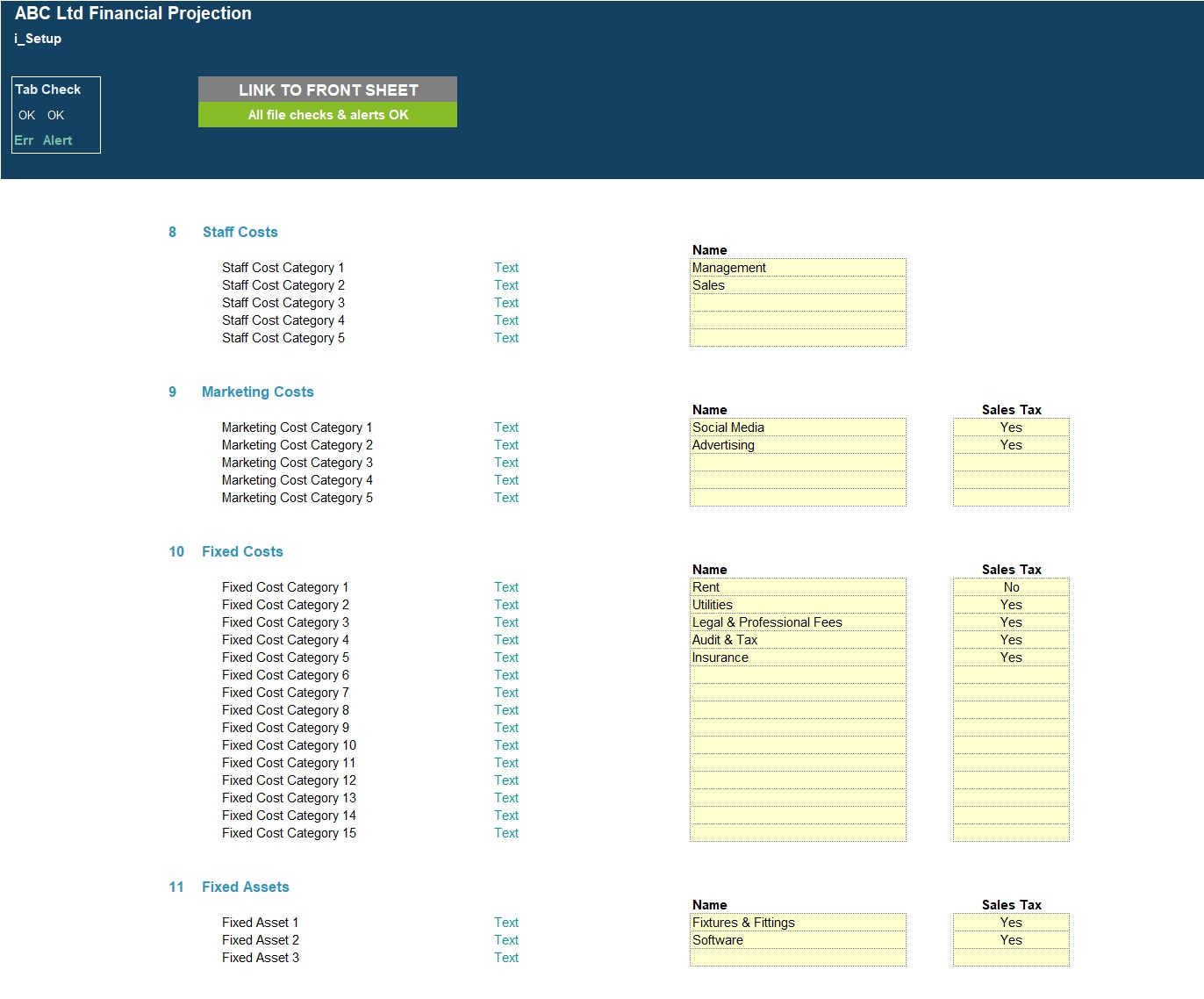The height and width of the screenshot is (999, 1204).
Task: Select the Fixed Asset 1 label
Action: point(260,923)
